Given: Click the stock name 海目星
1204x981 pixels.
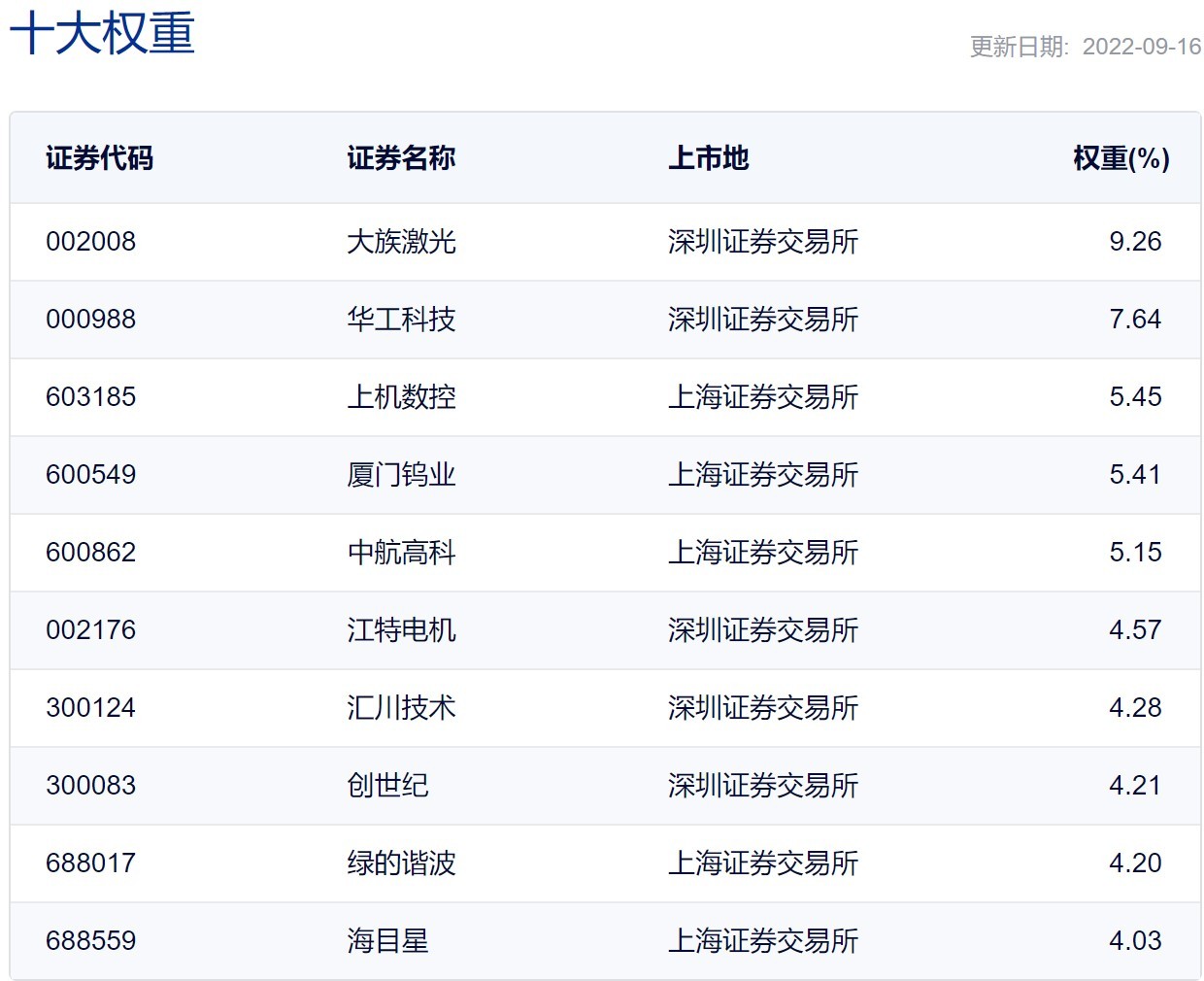Looking at the screenshot, I should click(x=387, y=941).
